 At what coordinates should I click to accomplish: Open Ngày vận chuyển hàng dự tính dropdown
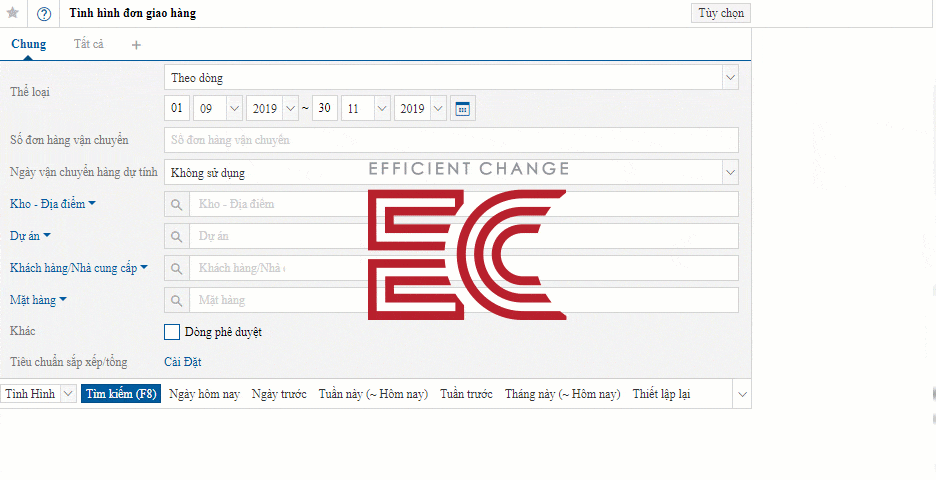click(730, 173)
